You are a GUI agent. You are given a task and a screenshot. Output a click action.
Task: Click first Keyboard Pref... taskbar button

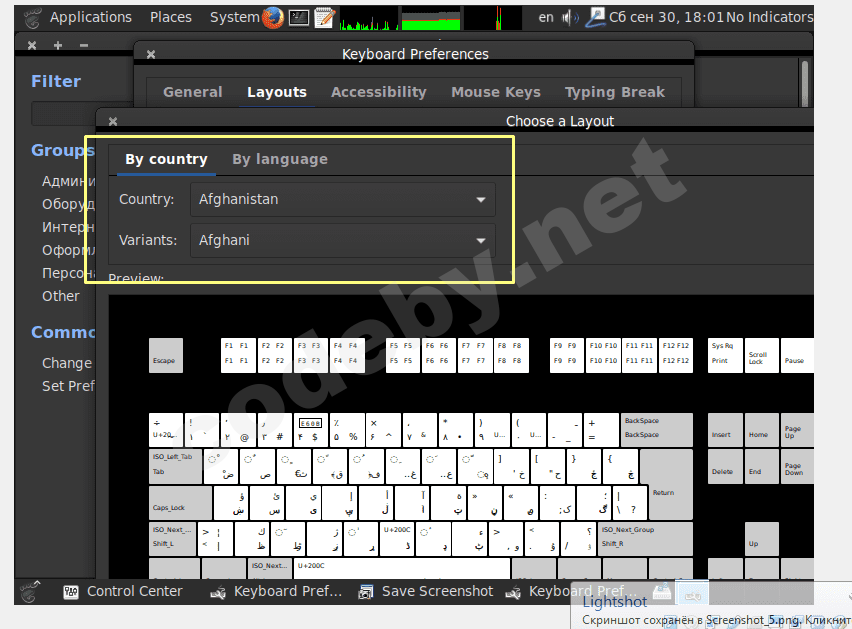pyautogui.click(x=277, y=592)
